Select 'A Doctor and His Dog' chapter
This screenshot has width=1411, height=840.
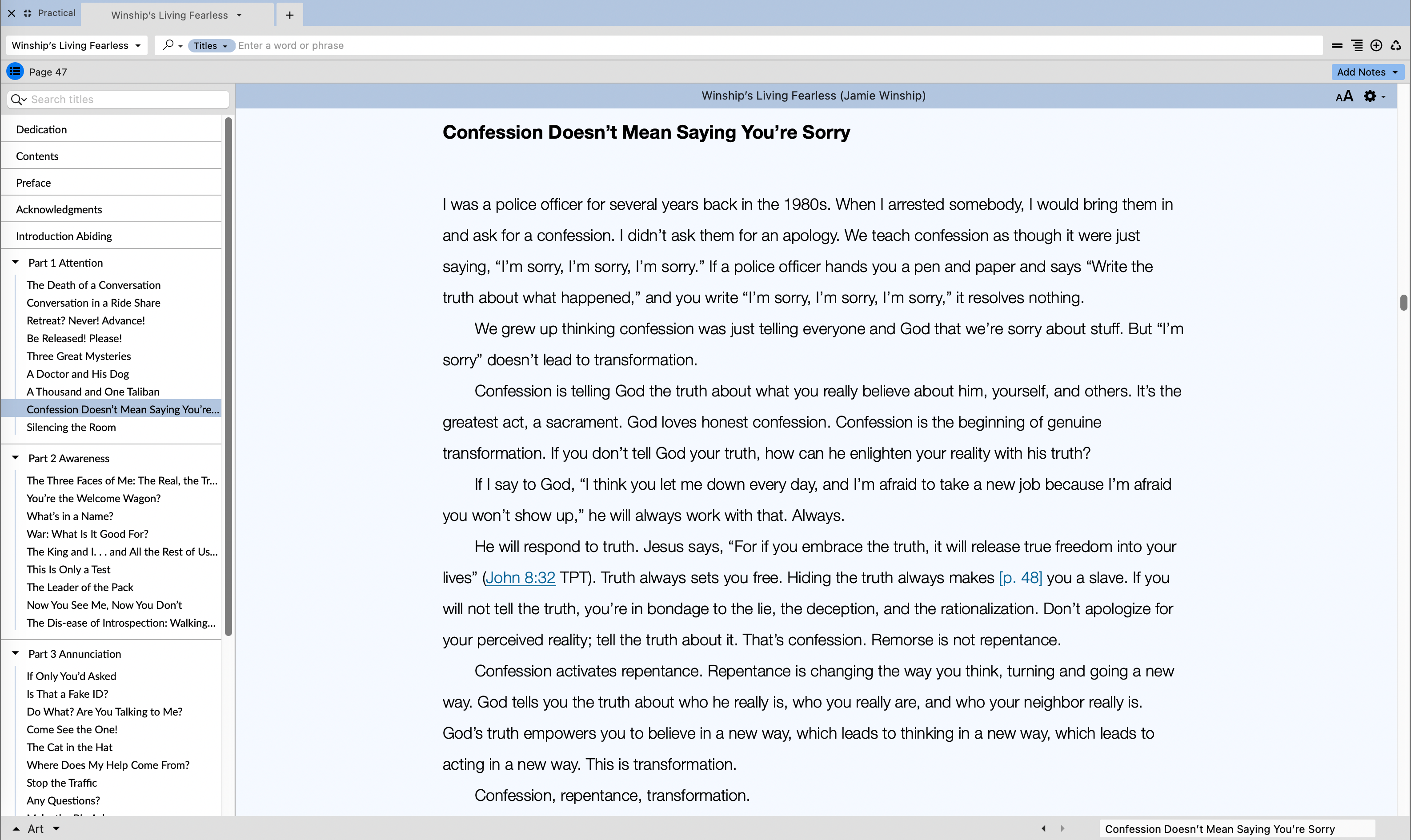coord(77,374)
